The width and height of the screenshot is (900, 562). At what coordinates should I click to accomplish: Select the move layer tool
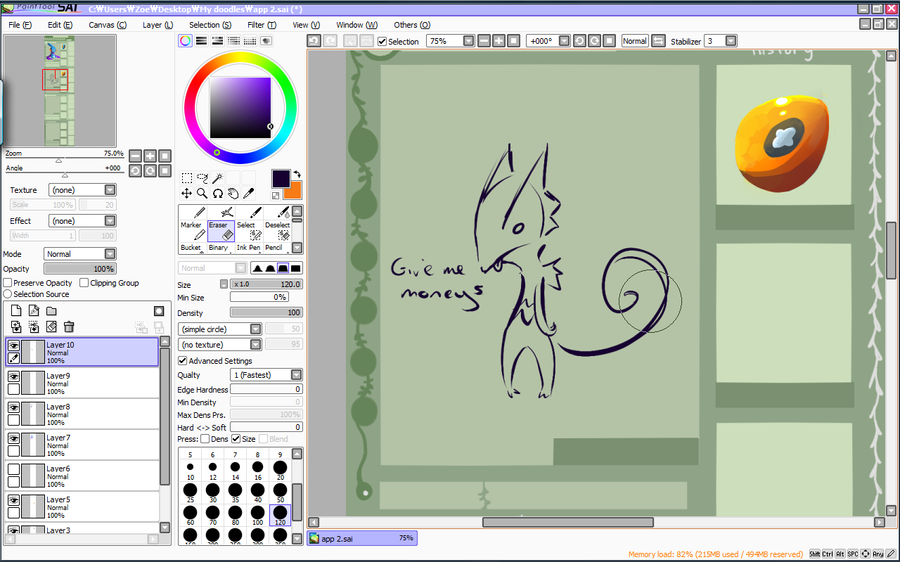pyautogui.click(x=187, y=193)
